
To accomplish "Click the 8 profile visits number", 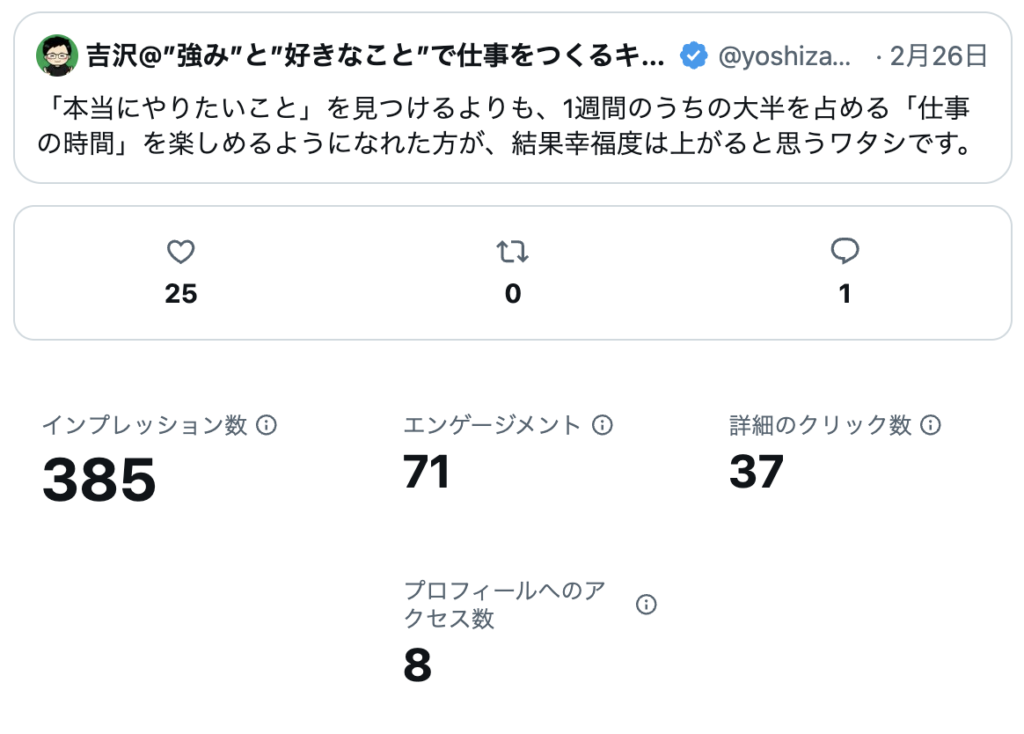I will (417, 666).
